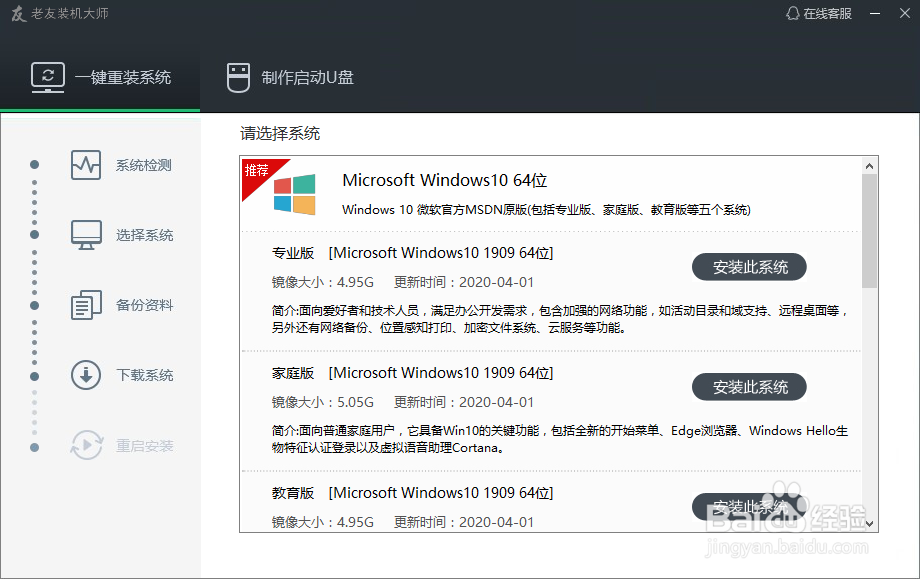Viewport: 920px width, 579px height.
Task: Click the 选择系统 monitor icon
Action: (x=86, y=235)
